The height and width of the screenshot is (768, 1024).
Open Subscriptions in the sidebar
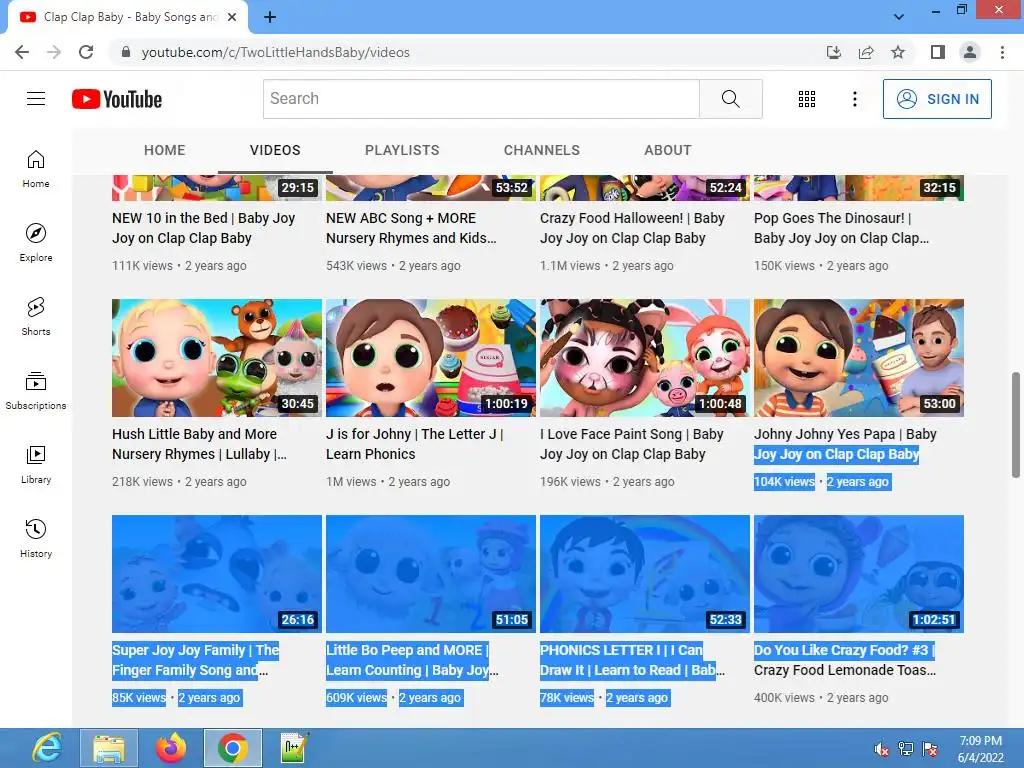36,391
